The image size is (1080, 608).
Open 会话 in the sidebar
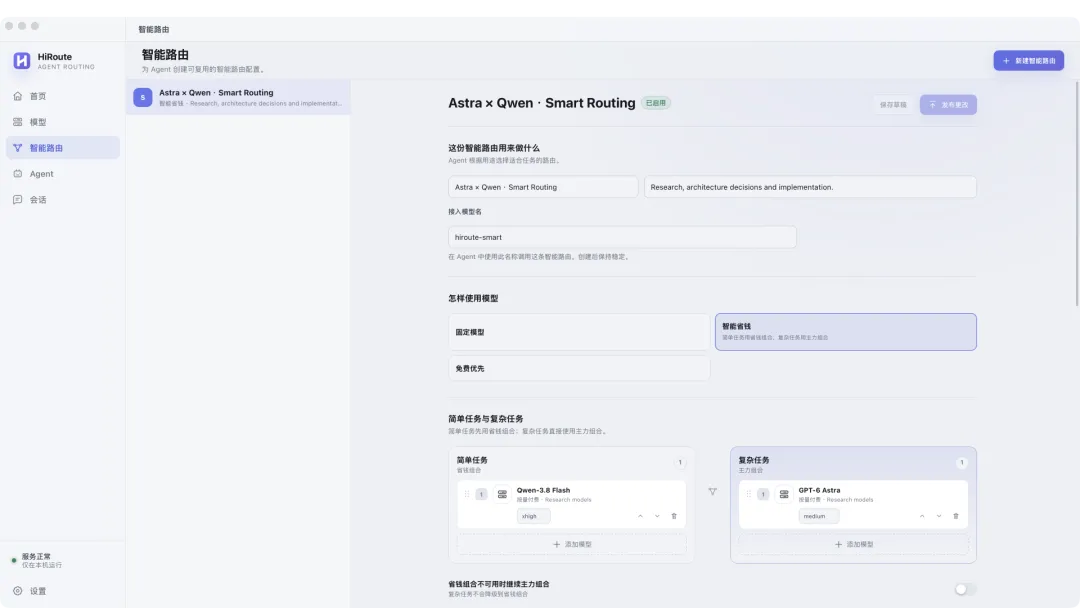pos(63,200)
